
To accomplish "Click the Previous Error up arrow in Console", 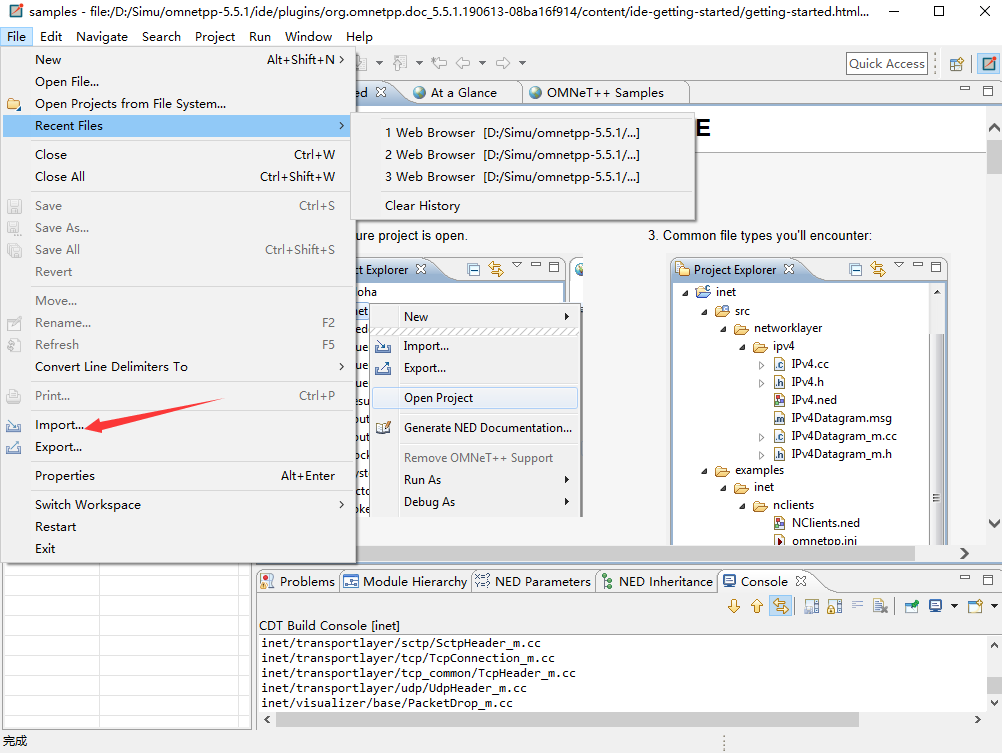I will [757, 606].
